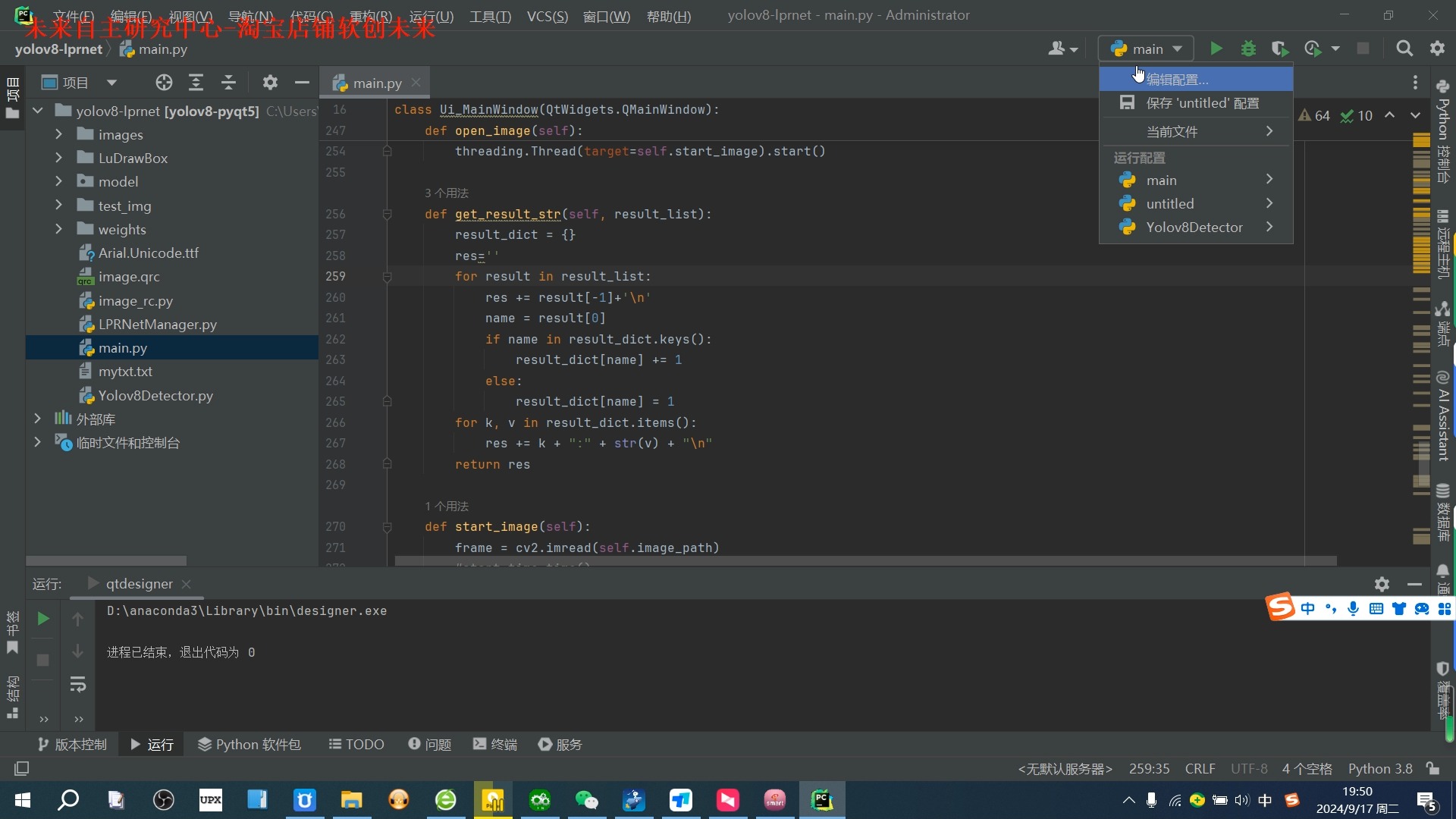Rerun qtdesigner with green play icon
Image resolution: width=1456 pixels, height=819 pixels.
pyautogui.click(x=43, y=619)
